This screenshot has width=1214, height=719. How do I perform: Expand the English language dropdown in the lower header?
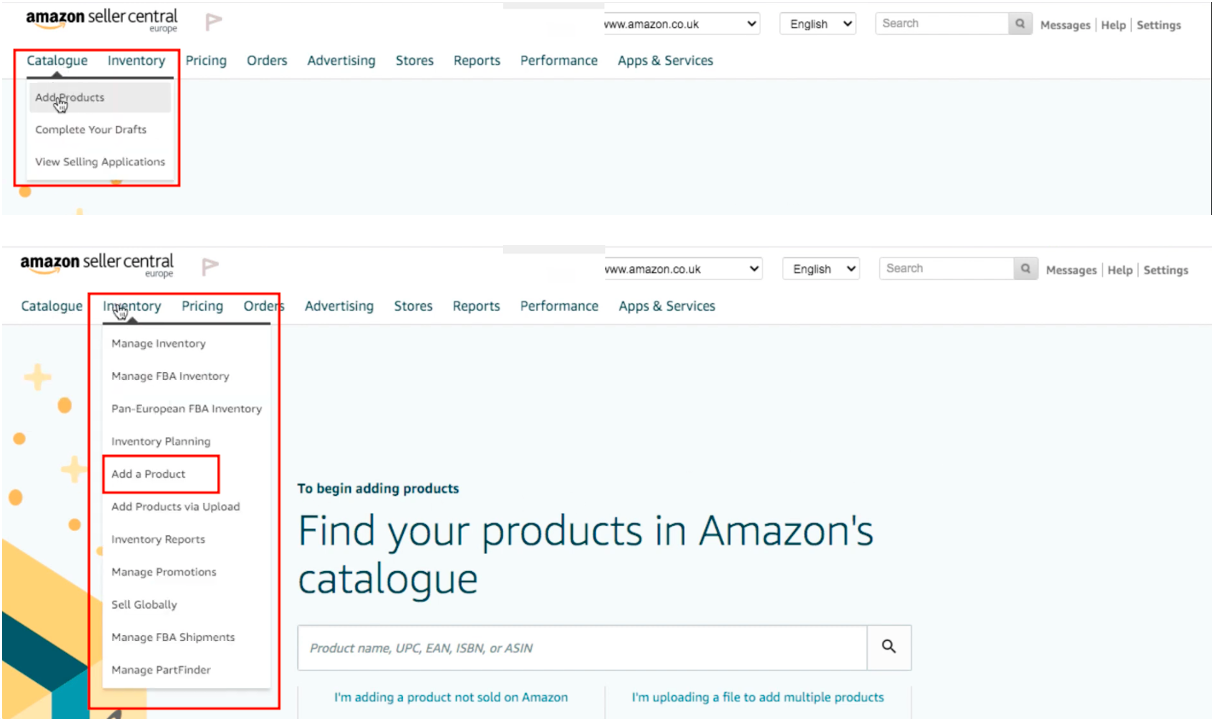click(x=820, y=269)
